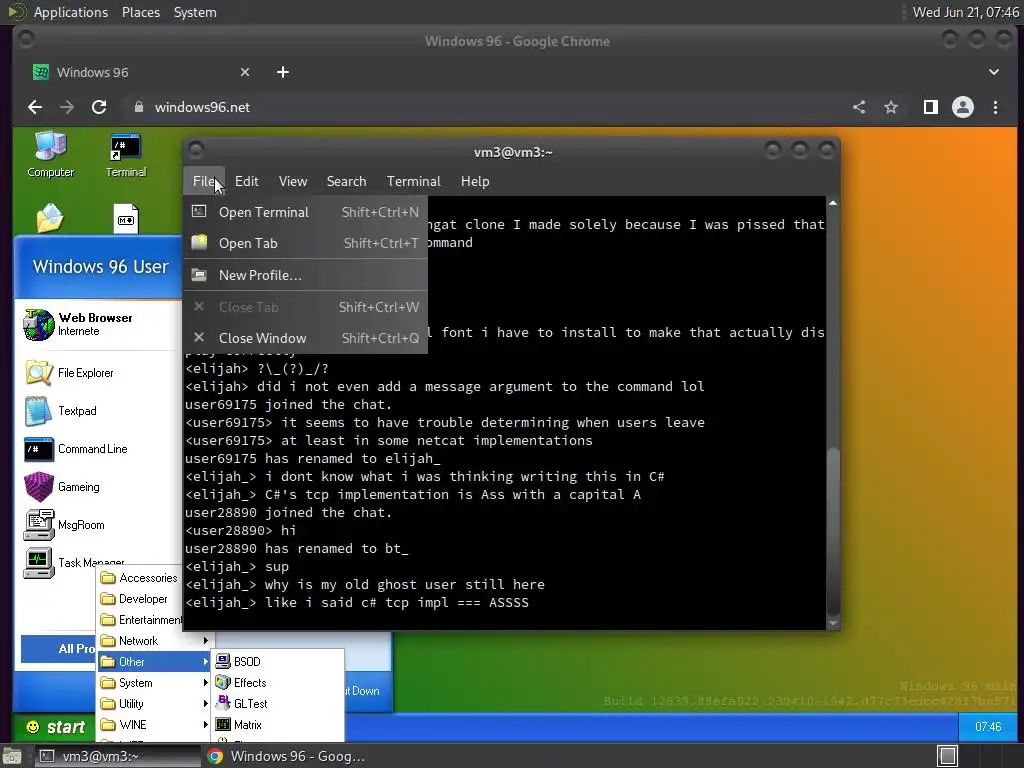This screenshot has height=768, width=1024.
Task: Choose Open Tab in File menu
Action: pyautogui.click(x=305, y=243)
